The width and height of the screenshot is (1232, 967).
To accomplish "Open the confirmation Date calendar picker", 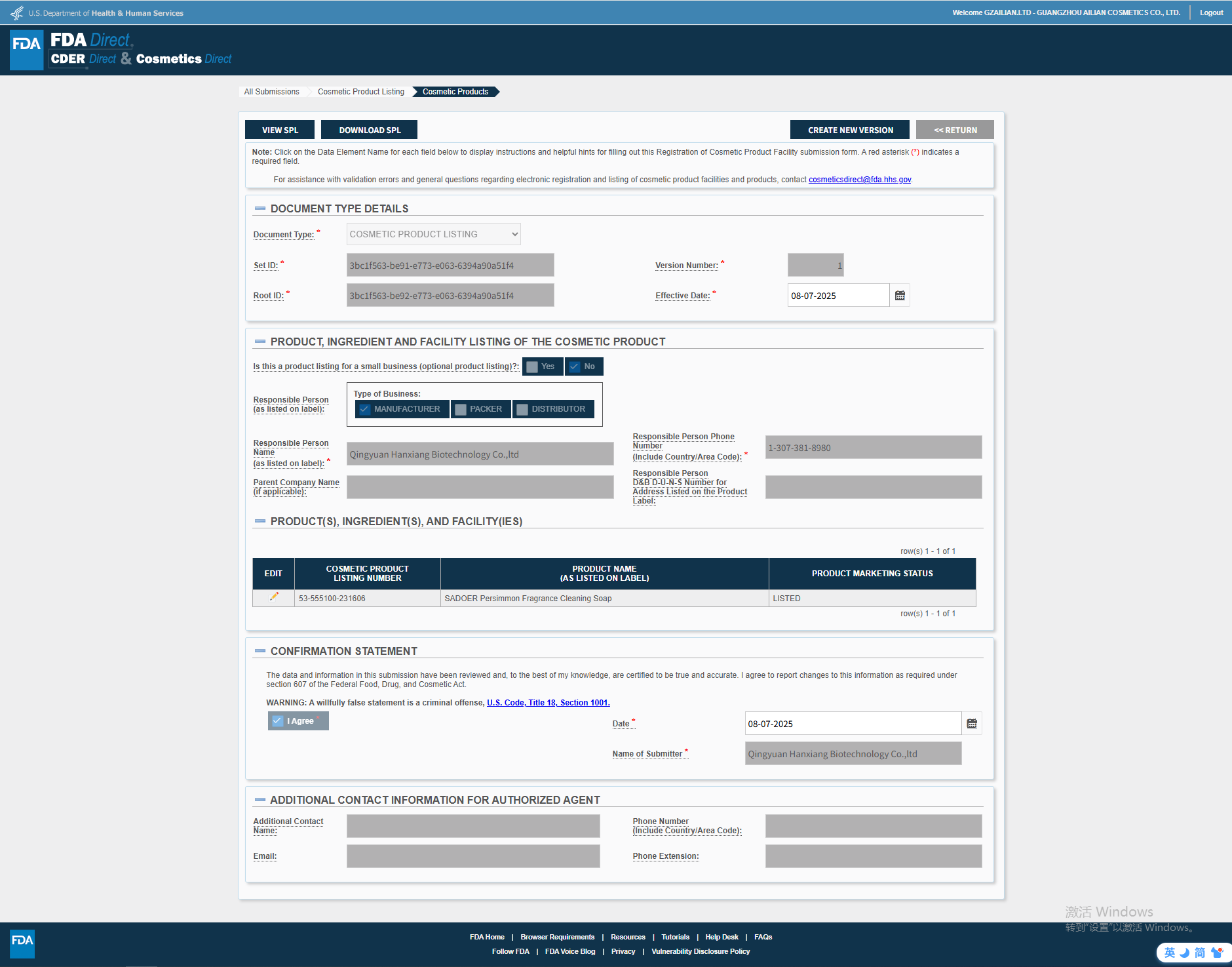I will click(x=972, y=724).
